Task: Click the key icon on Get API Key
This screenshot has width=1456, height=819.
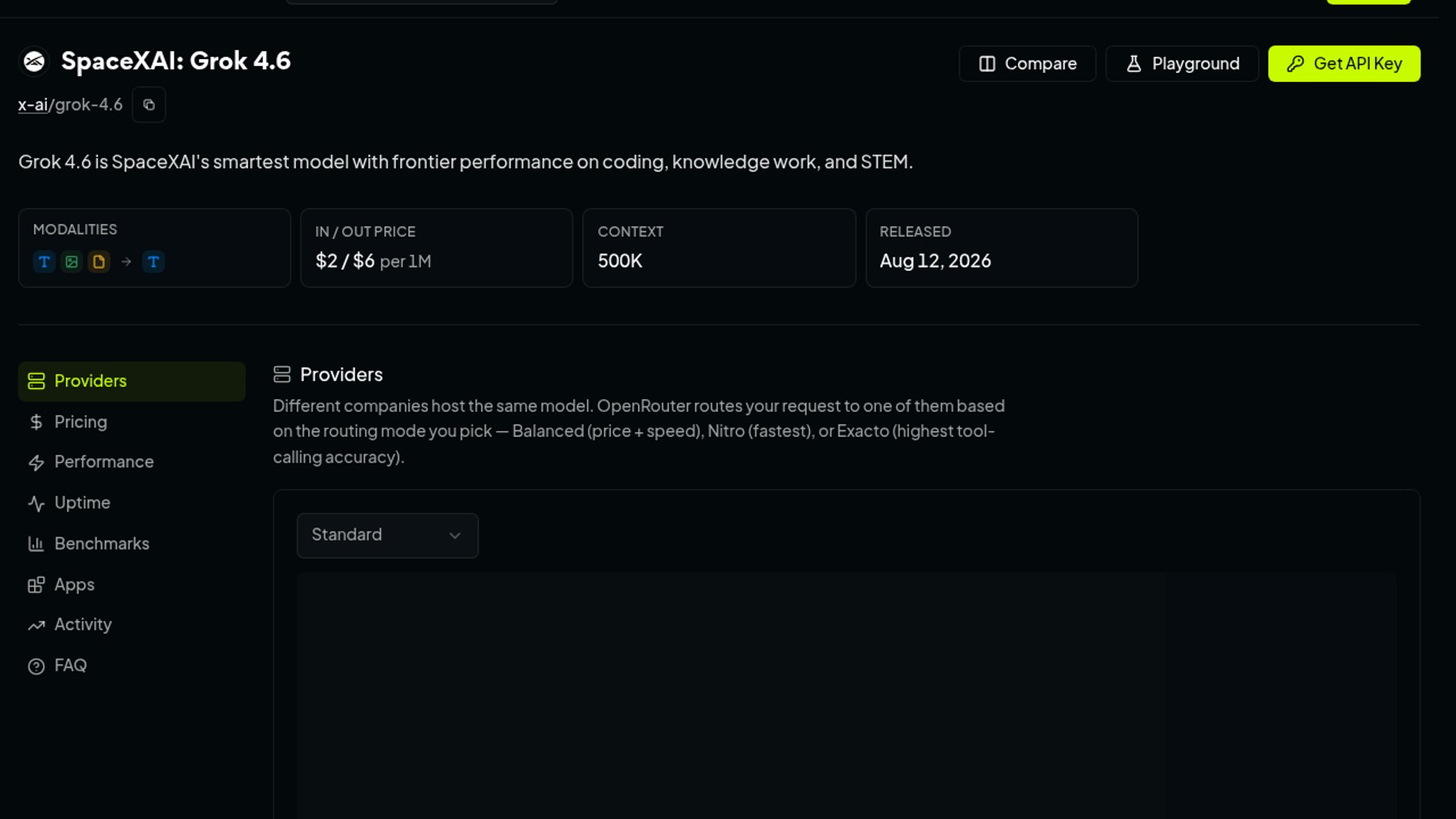Action: tap(1296, 64)
